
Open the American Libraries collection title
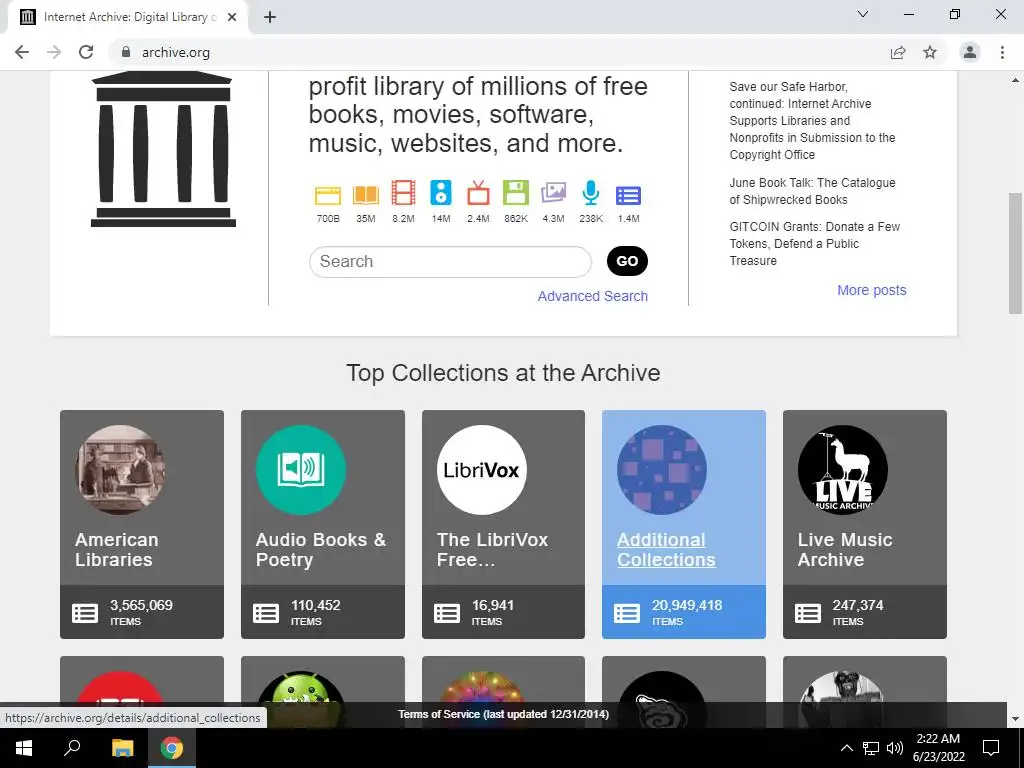[117, 549]
